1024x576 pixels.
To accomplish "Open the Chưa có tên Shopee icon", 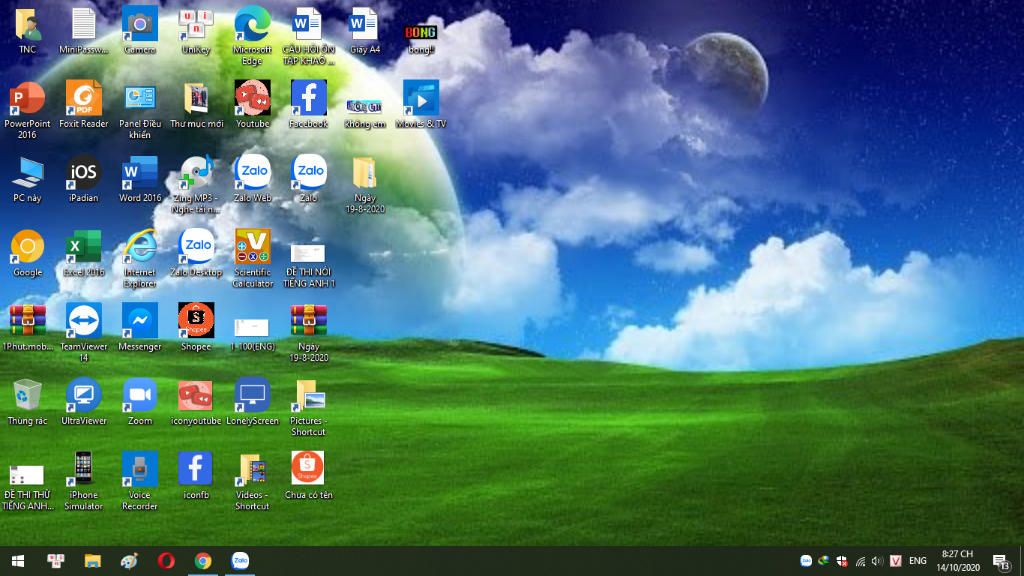I will coord(308,470).
